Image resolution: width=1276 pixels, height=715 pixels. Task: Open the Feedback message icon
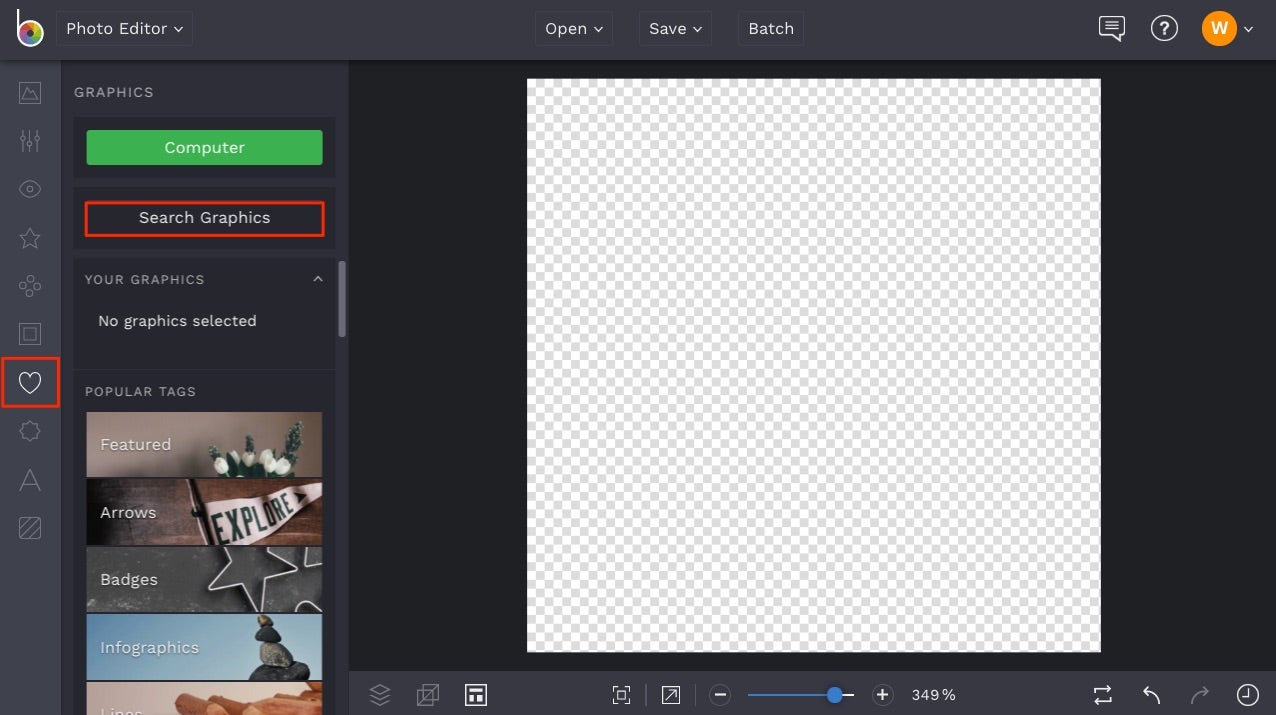point(1110,28)
